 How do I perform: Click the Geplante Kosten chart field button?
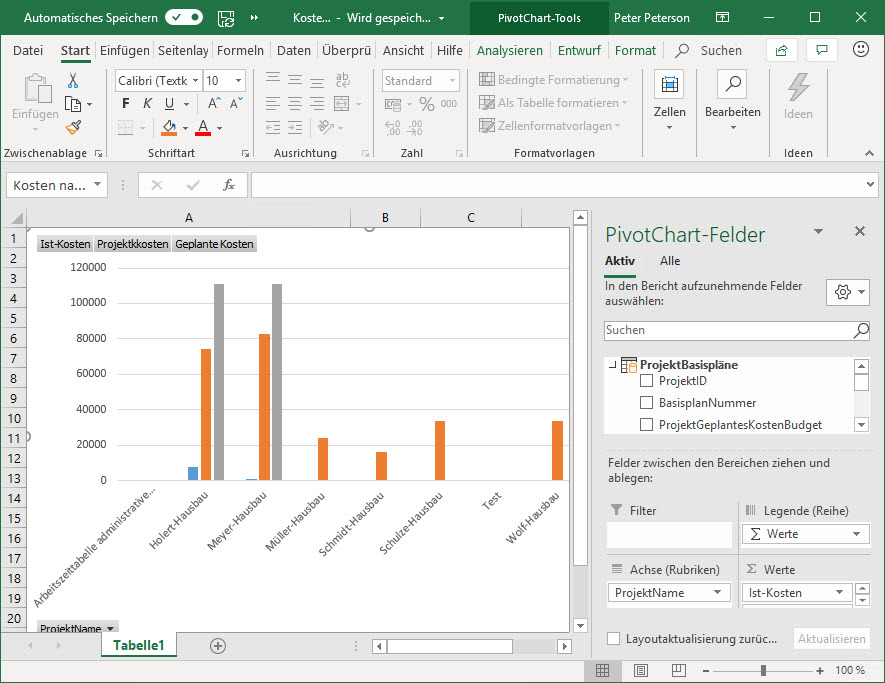(214, 244)
